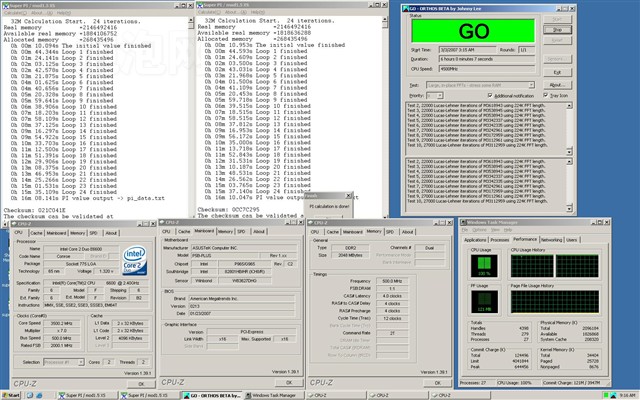Click the ORTHOS Sensors... button

coord(557,59)
